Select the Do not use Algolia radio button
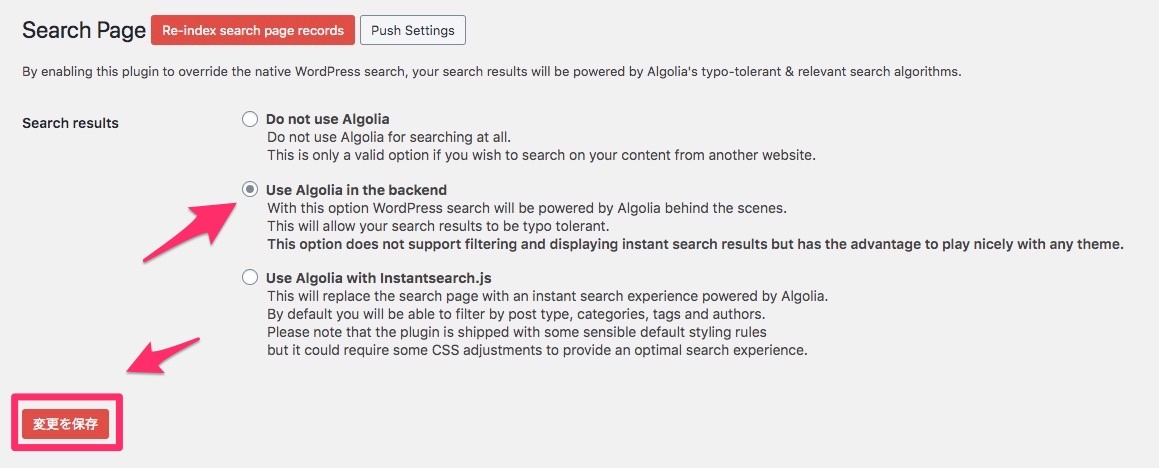The width and height of the screenshot is (1159, 468). [250, 119]
